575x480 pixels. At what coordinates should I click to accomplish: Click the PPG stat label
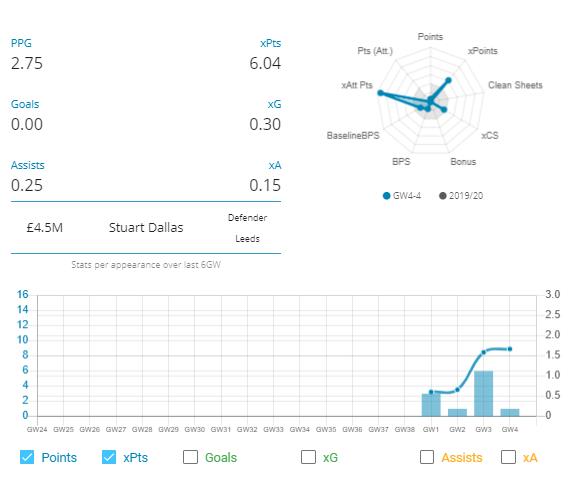click(x=21, y=43)
